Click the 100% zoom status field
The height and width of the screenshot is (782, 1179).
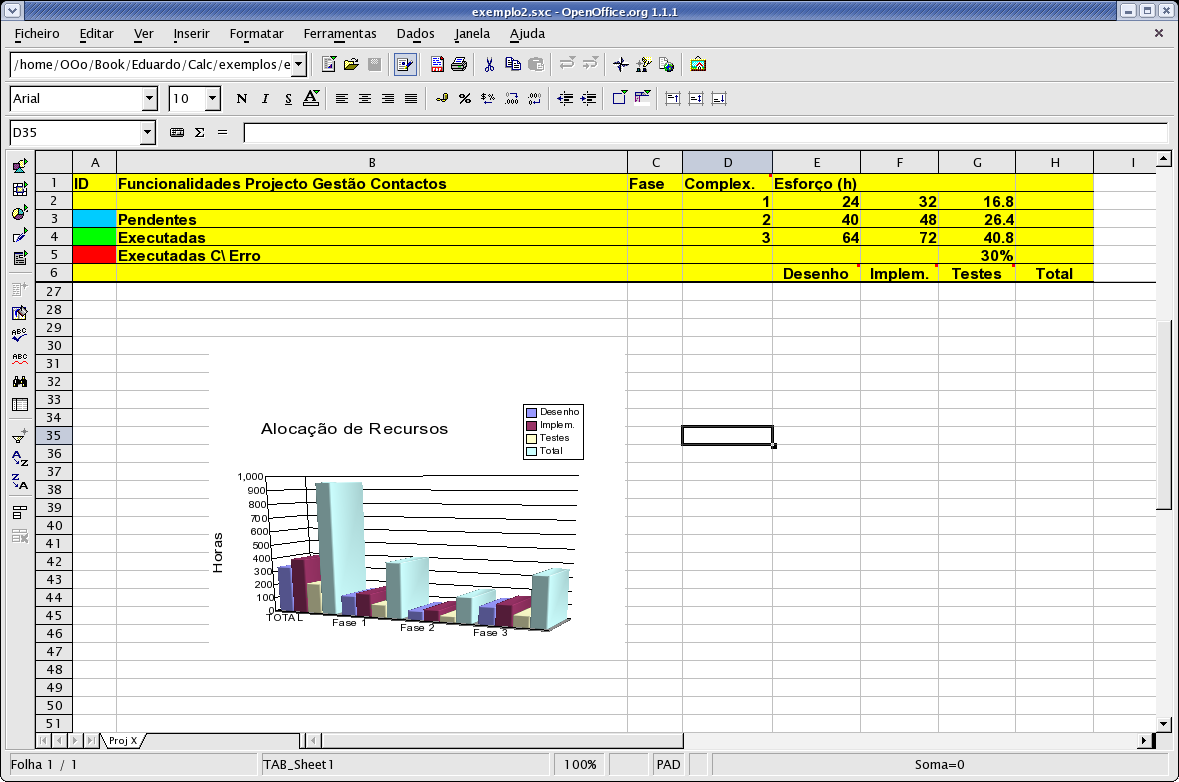click(580, 765)
